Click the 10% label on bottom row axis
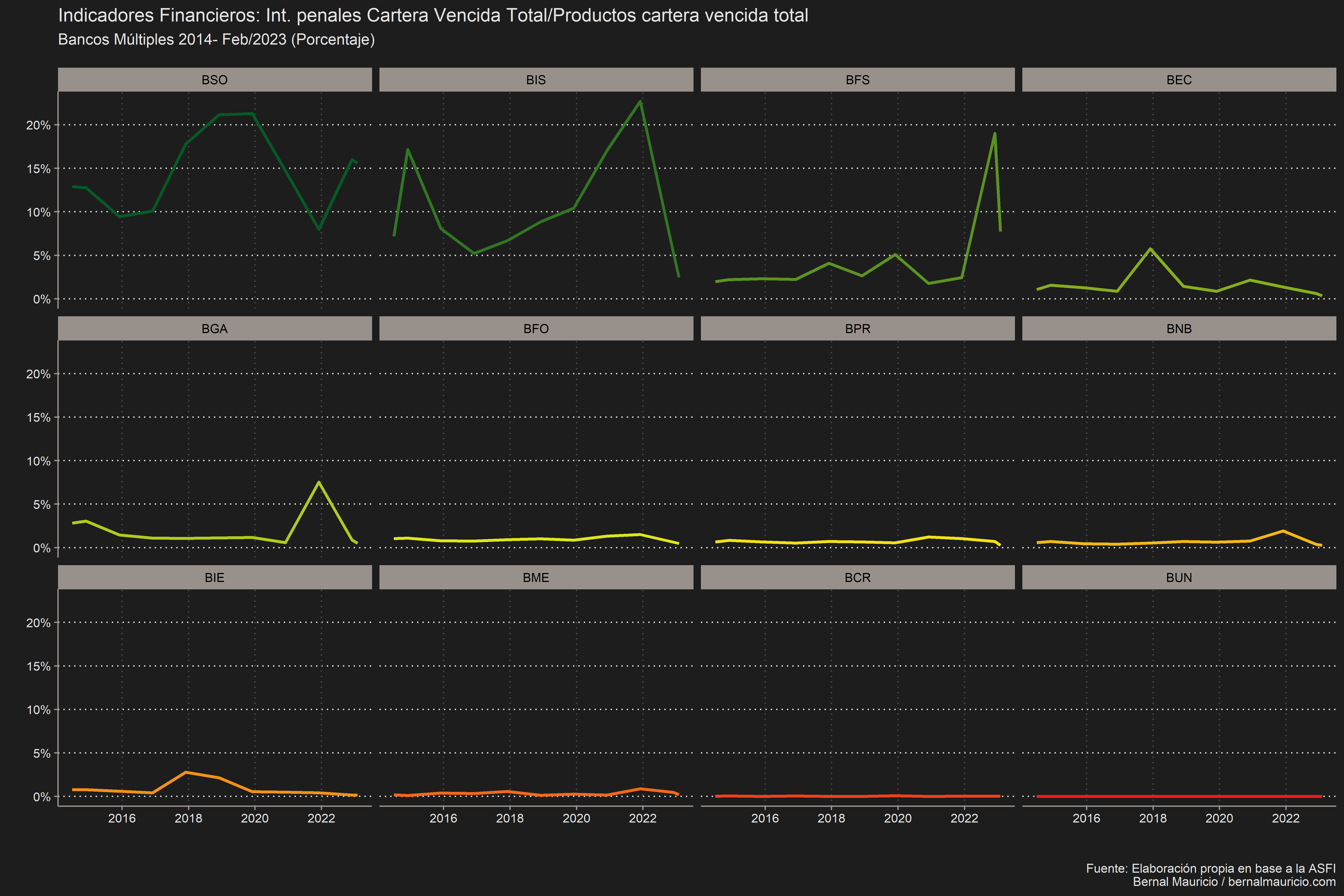Image resolution: width=1344 pixels, height=896 pixels. point(38,710)
